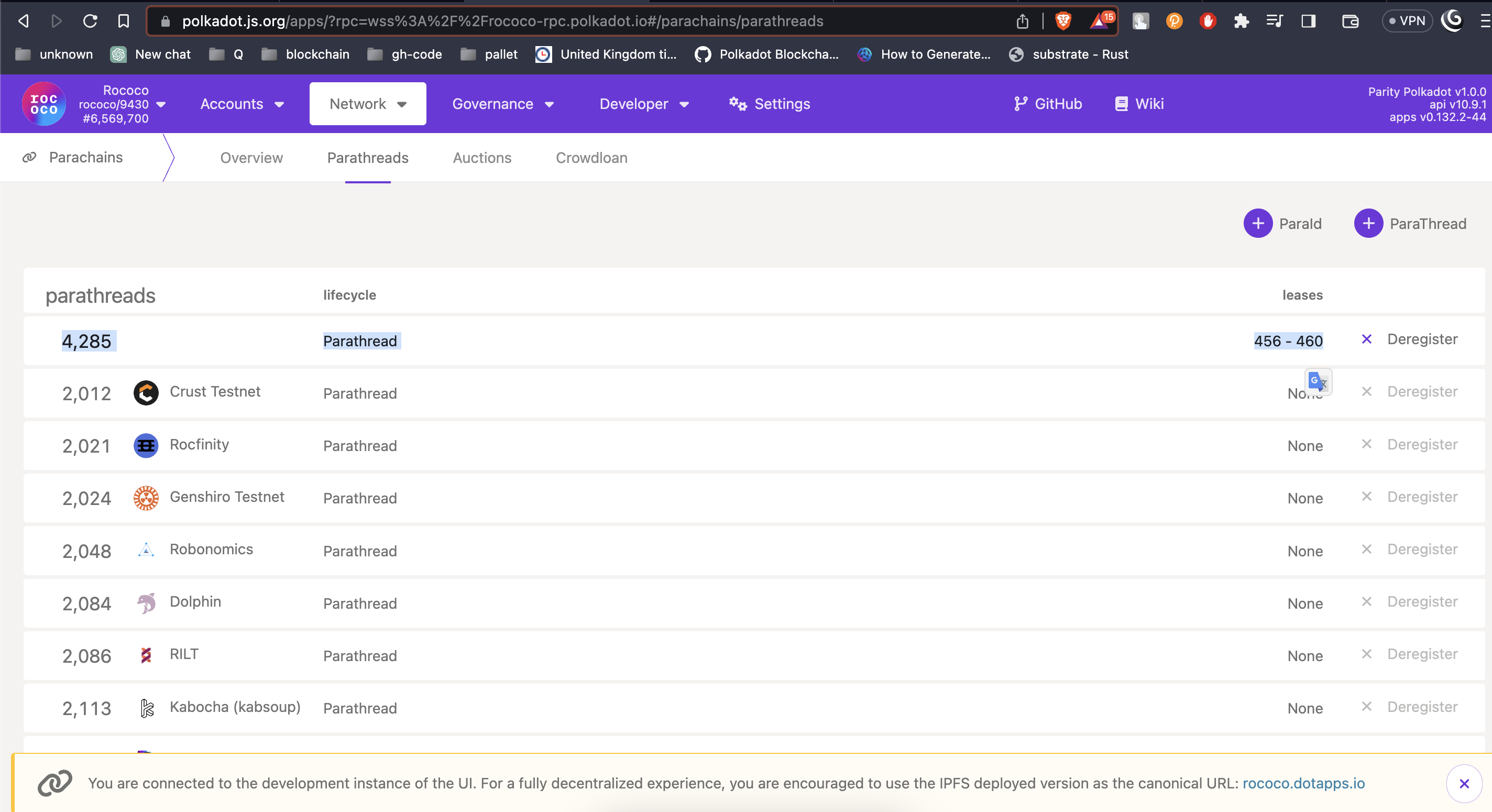Click the browser back arrow
1492x812 pixels.
pos(23,21)
